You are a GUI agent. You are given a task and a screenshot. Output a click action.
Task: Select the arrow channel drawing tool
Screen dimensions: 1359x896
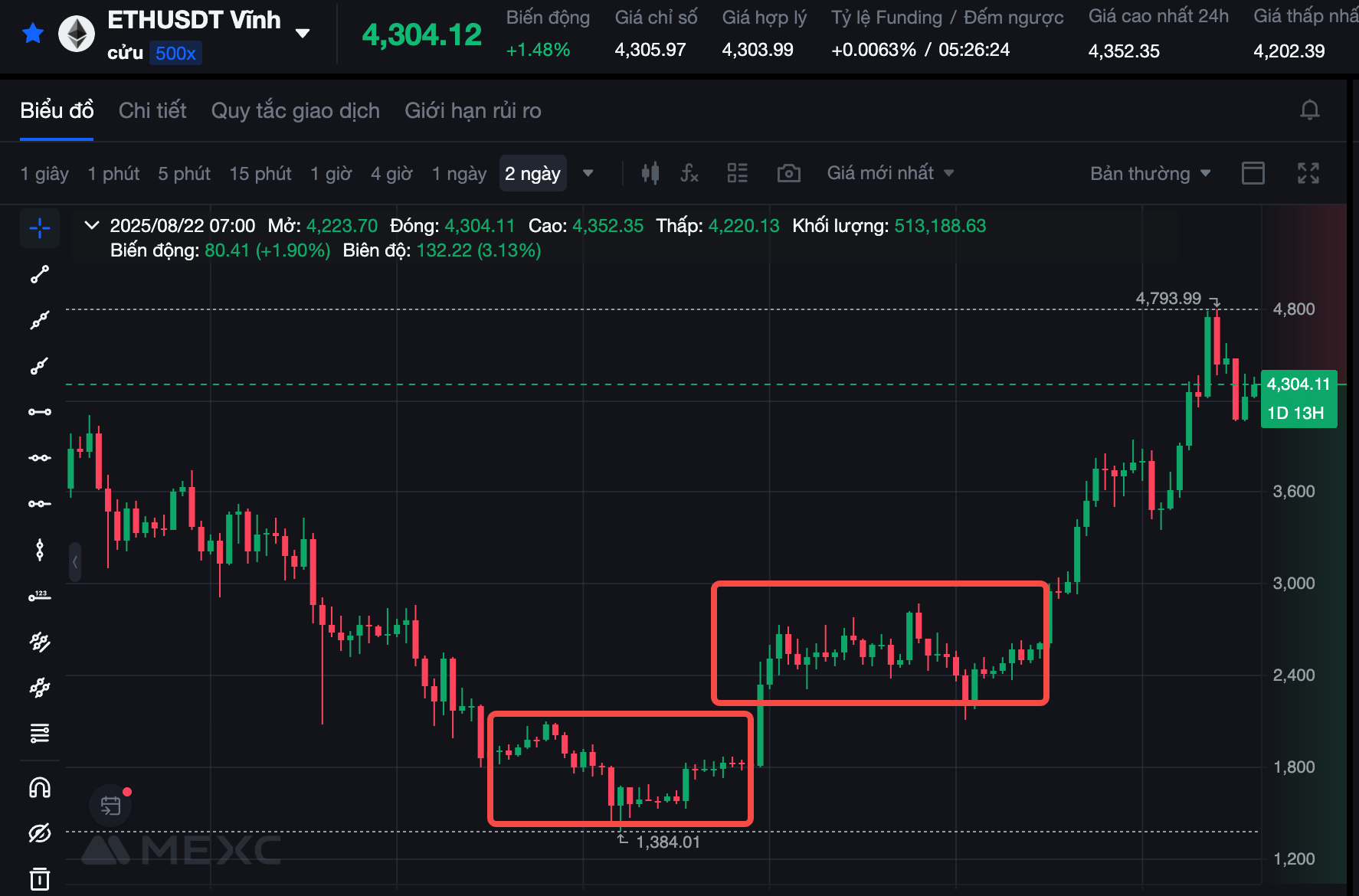[40, 688]
